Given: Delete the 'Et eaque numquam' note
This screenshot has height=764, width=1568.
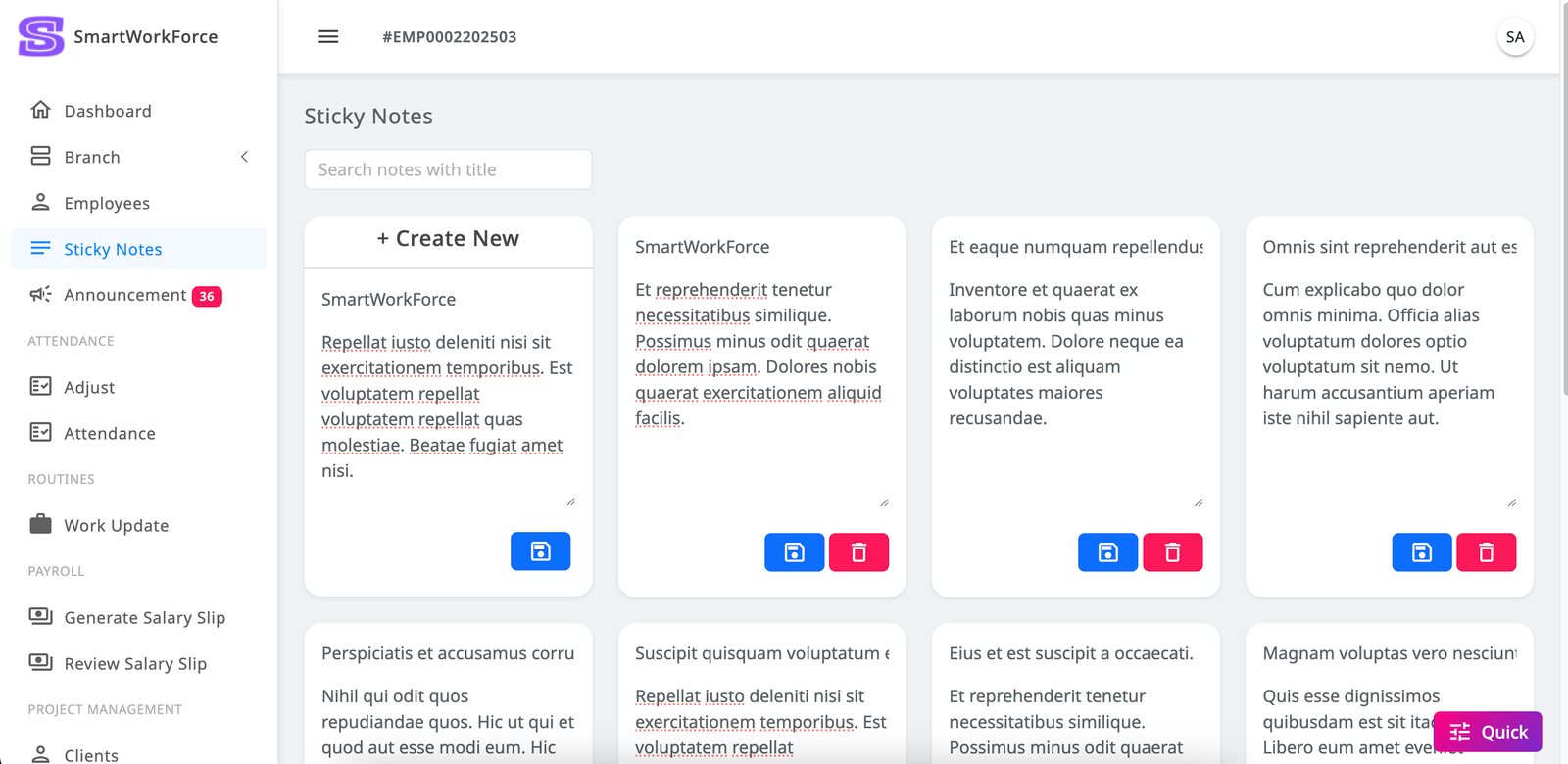Looking at the screenshot, I should (x=1172, y=552).
